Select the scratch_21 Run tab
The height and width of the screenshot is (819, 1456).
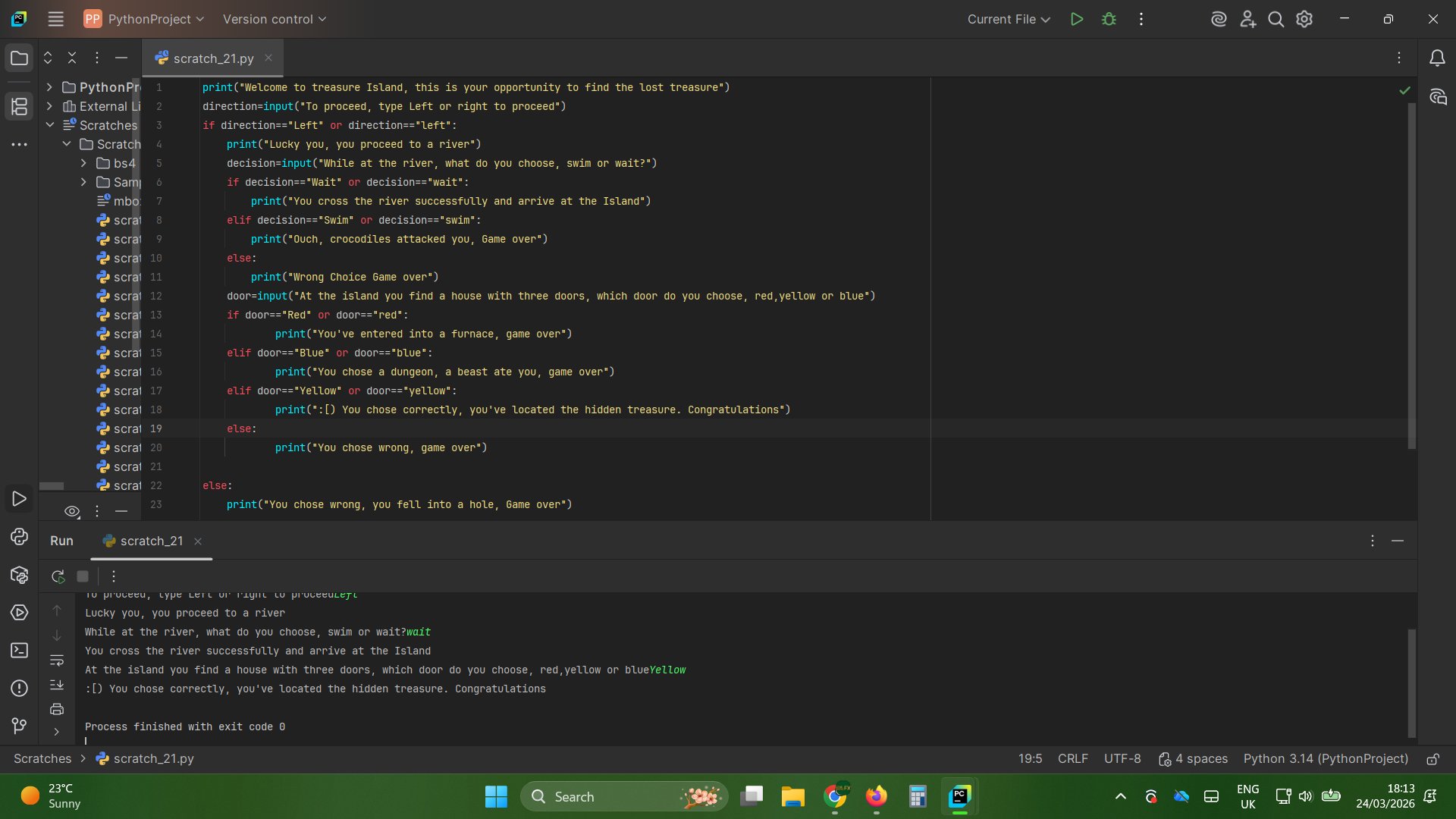click(x=151, y=541)
